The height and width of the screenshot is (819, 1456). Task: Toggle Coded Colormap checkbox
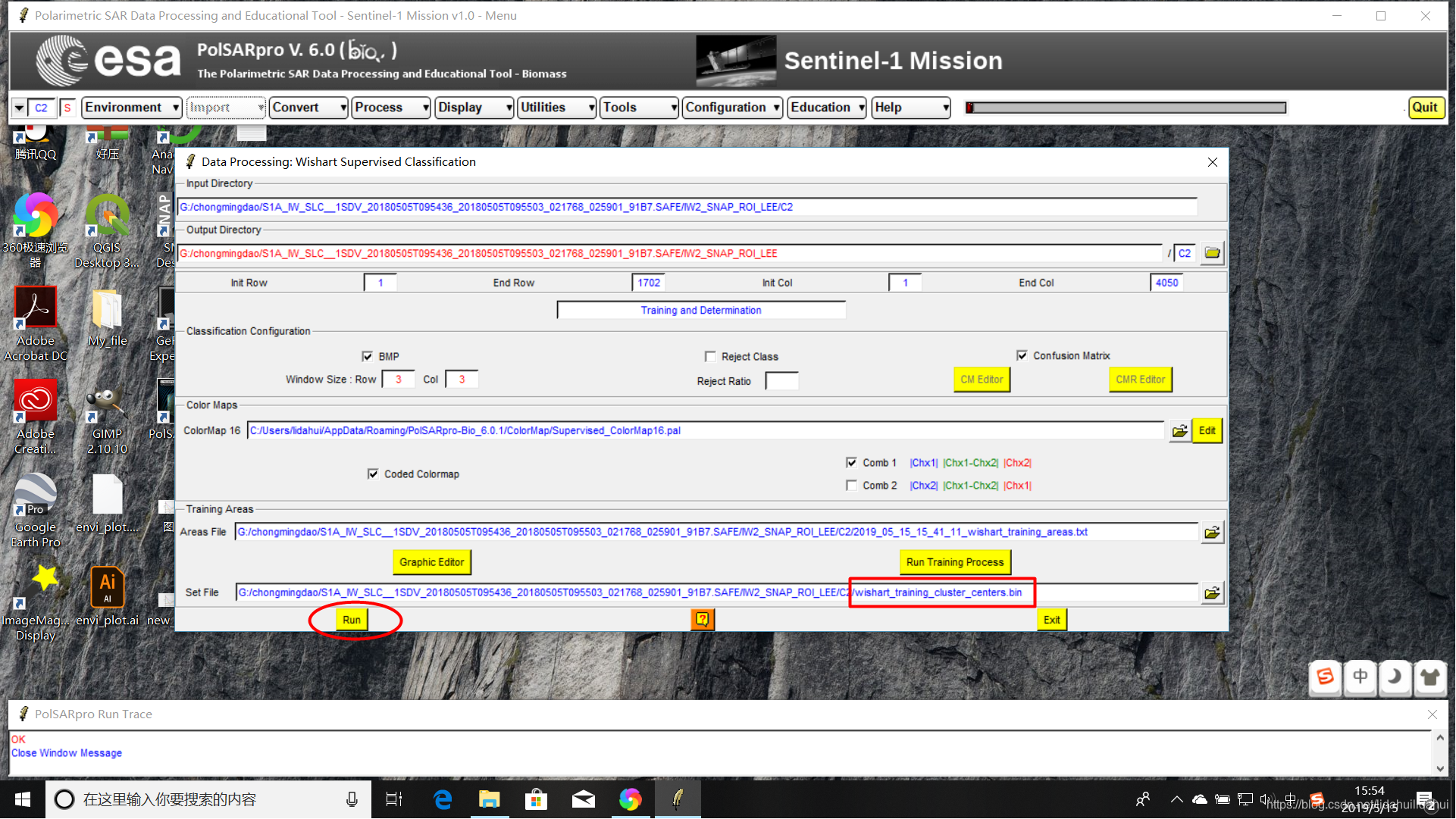tap(373, 474)
